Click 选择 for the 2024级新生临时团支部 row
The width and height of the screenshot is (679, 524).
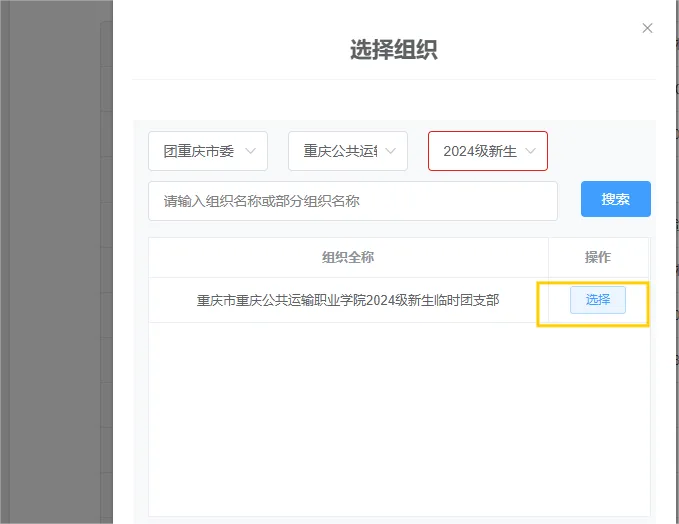597,300
